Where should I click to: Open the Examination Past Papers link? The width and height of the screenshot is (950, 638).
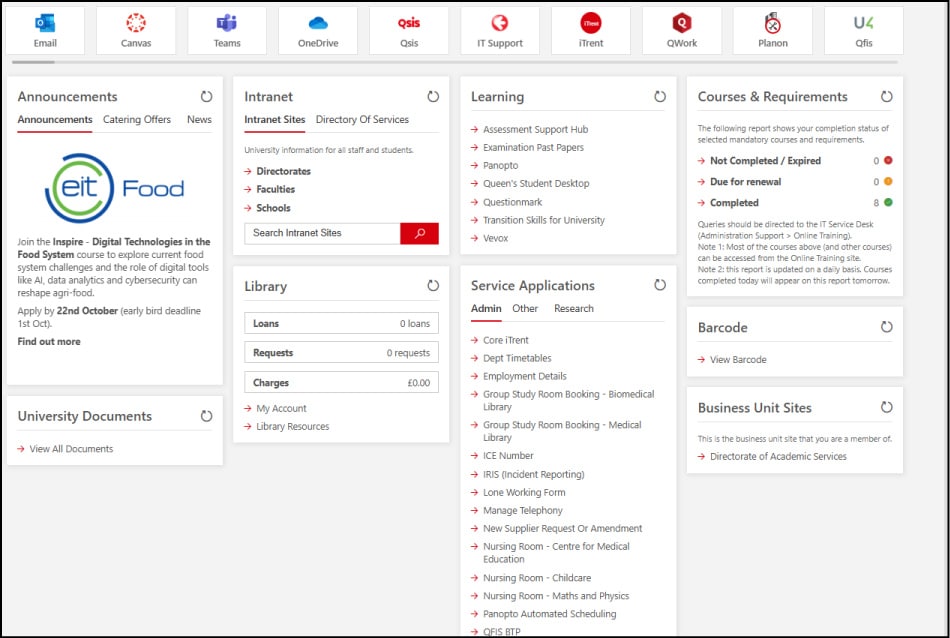tap(533, 148)
